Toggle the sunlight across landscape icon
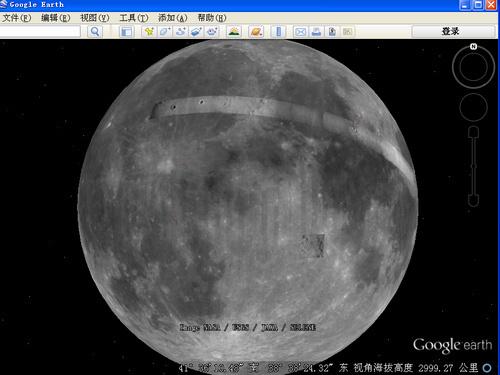 (234, 32)
